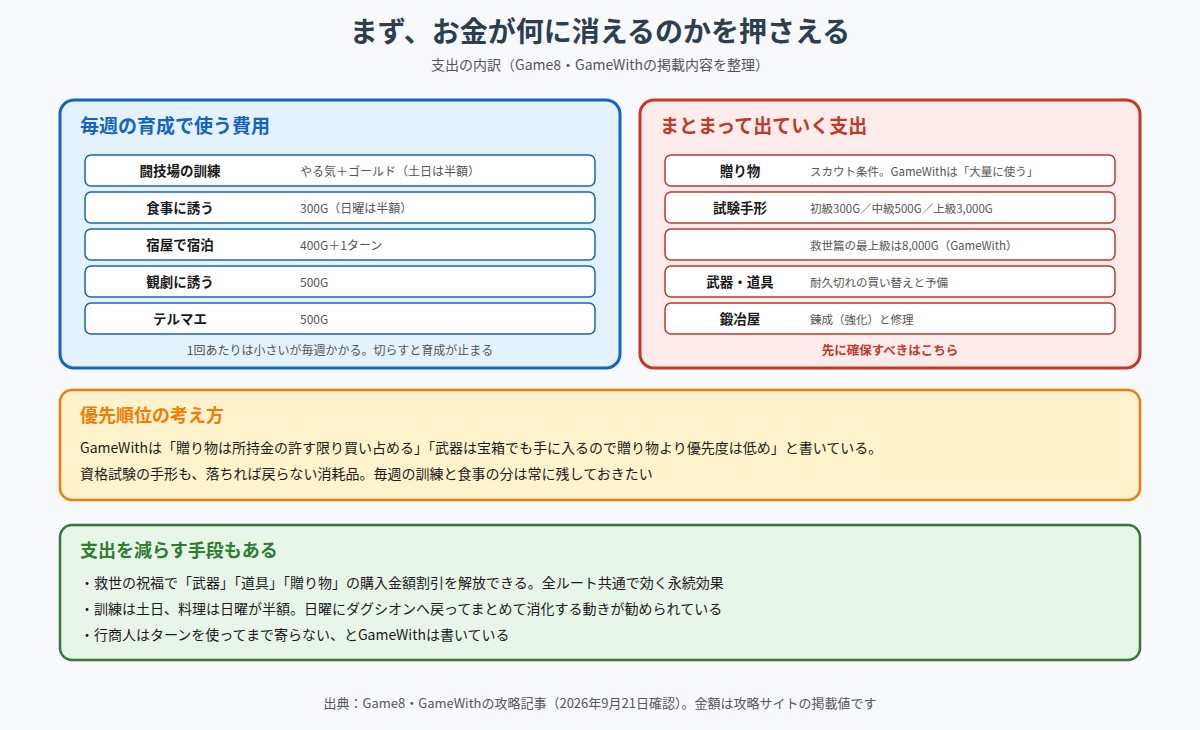The width and height of the screenshot is (1200, 730).
Task: Click the row label 武器・道具
Action: [x=740, y=282]
